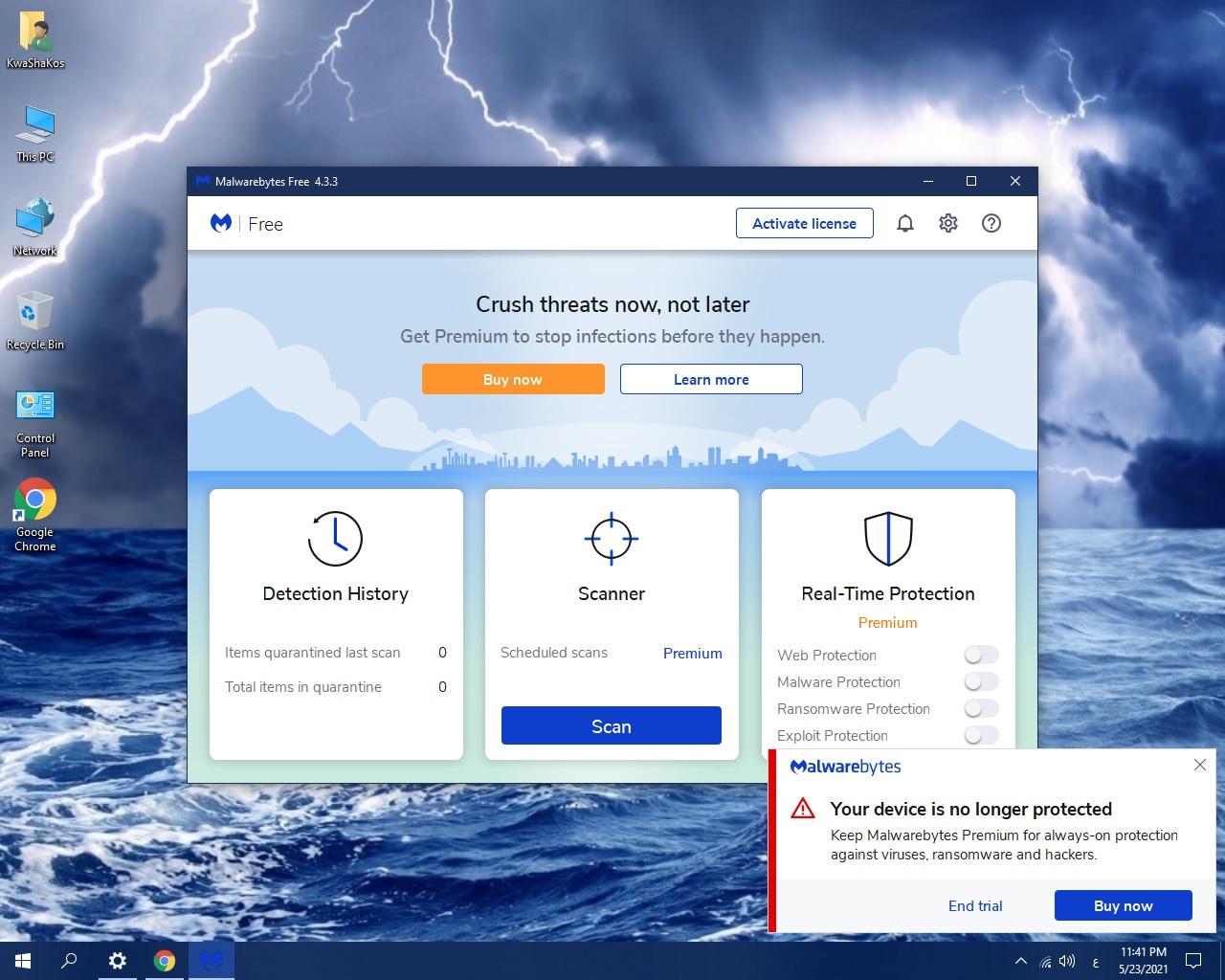Select the Network desktop icon

tap(35, 227)
